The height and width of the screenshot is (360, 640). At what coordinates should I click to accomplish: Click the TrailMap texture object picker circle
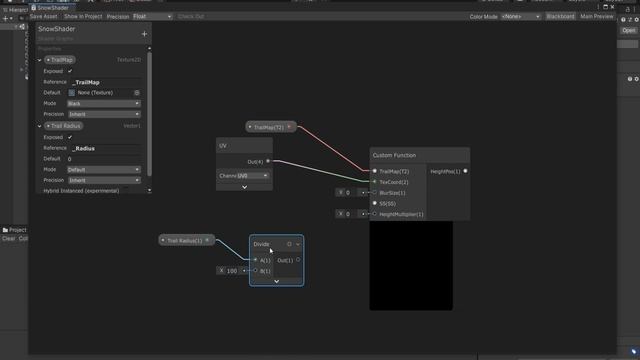137,93
